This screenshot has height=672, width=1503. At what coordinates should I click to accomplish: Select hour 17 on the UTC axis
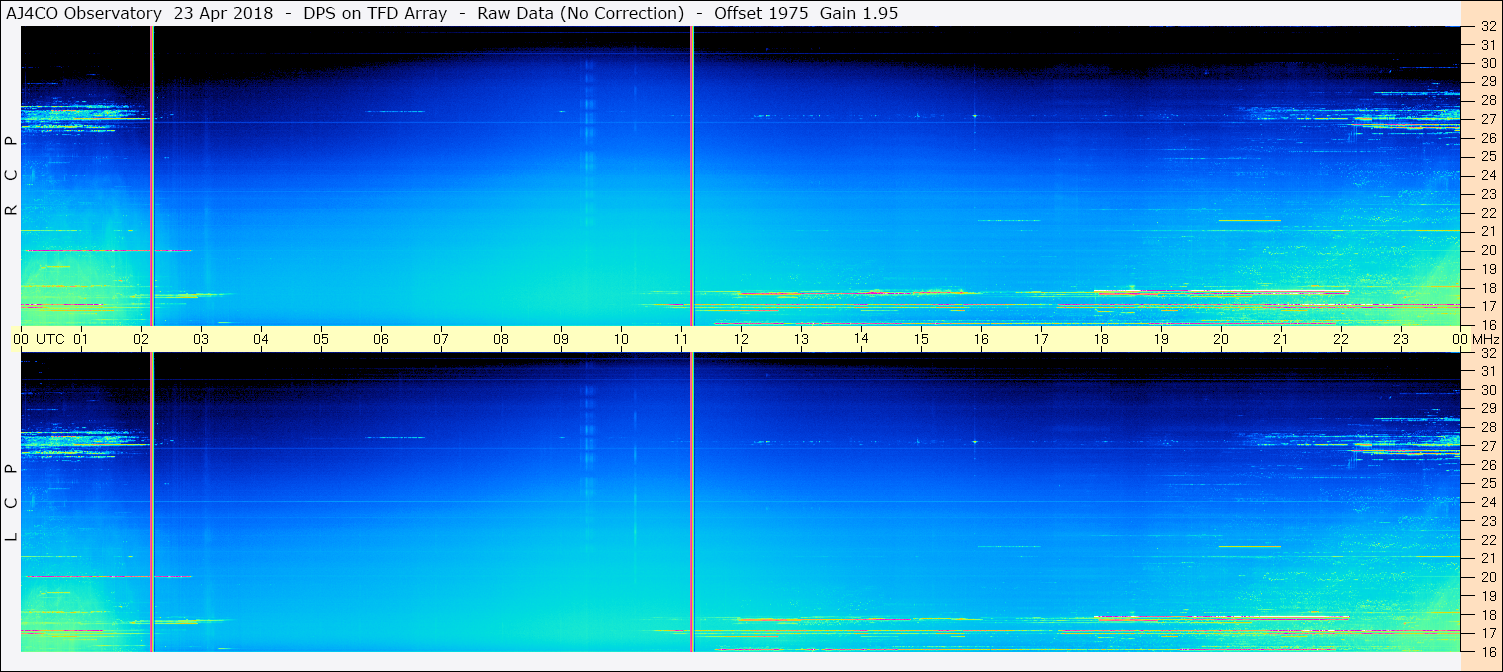1041,339
